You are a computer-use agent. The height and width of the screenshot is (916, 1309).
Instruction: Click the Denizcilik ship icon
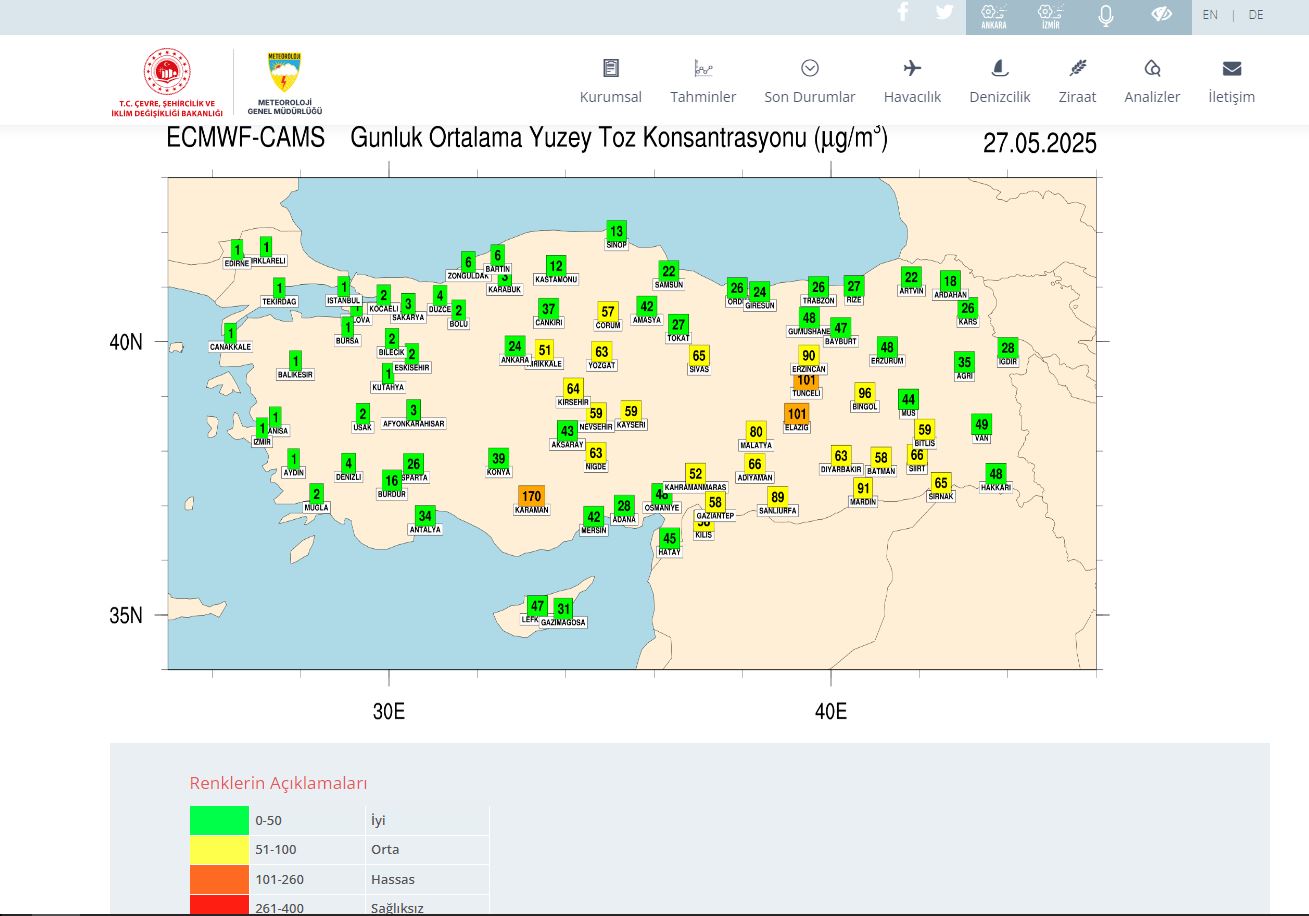pyautogui.click(x=999, y=68)
